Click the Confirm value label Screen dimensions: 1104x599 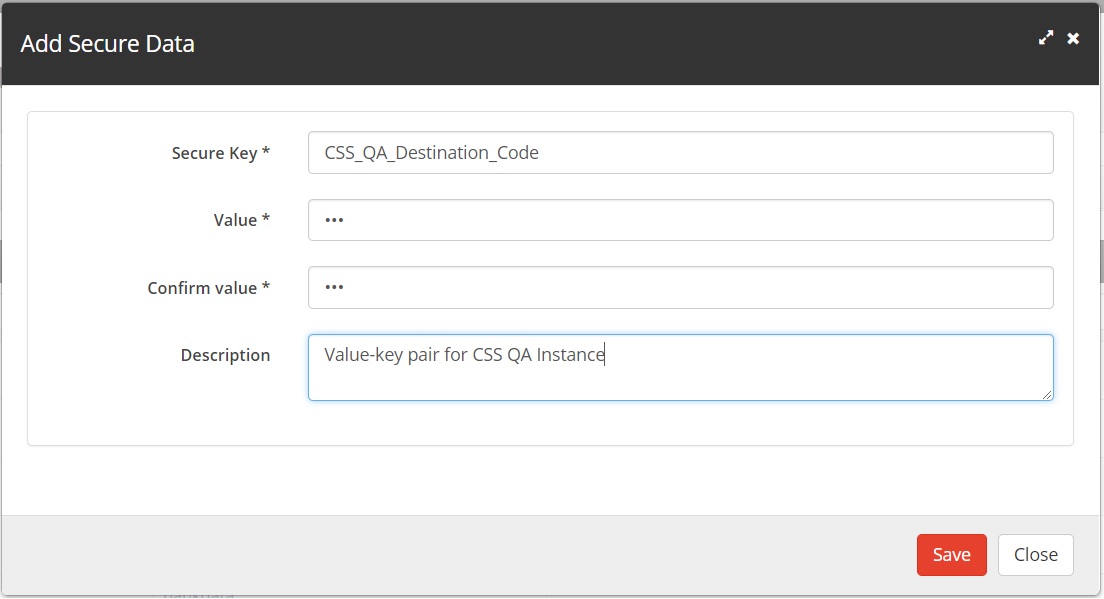tap(208, 288)
